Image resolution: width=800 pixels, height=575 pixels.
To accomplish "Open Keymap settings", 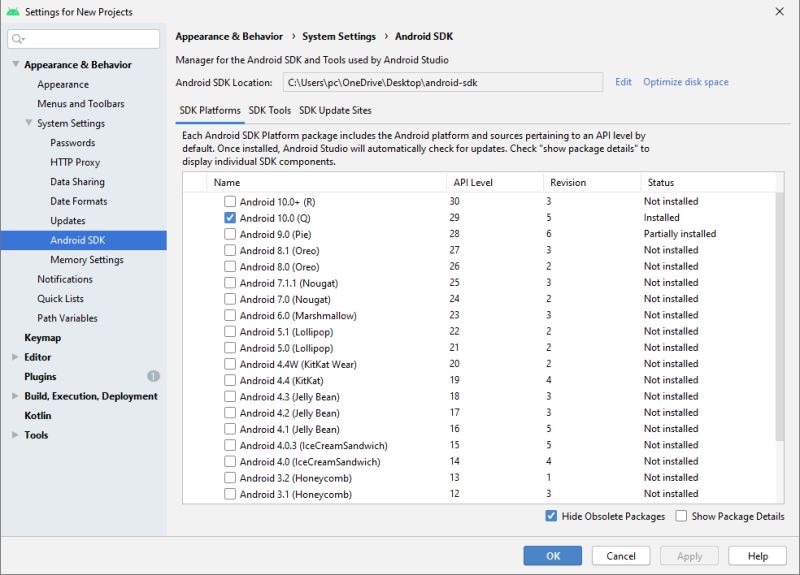I will (x=42, y=338).
